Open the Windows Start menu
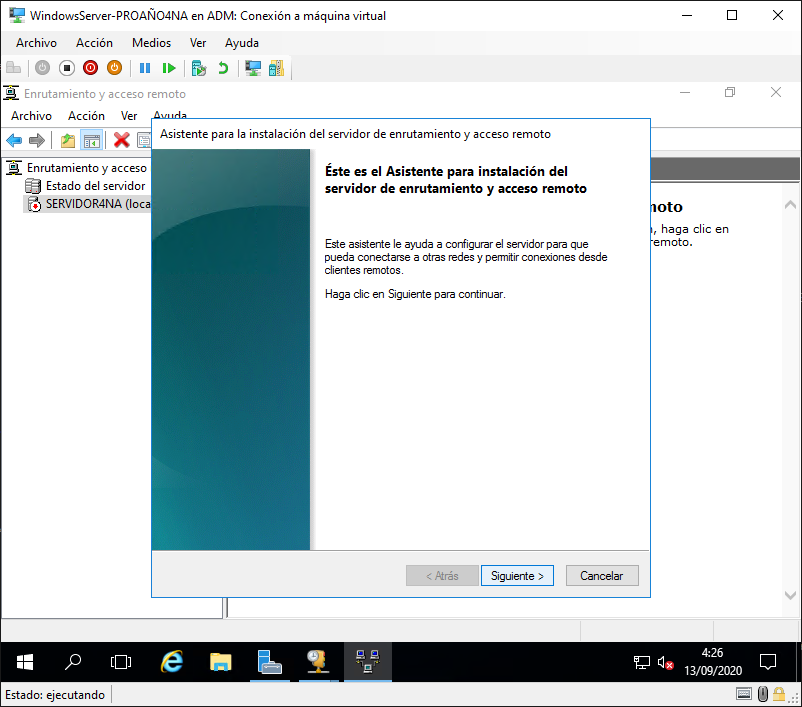 pyautogui.click(x=25, y=662)
